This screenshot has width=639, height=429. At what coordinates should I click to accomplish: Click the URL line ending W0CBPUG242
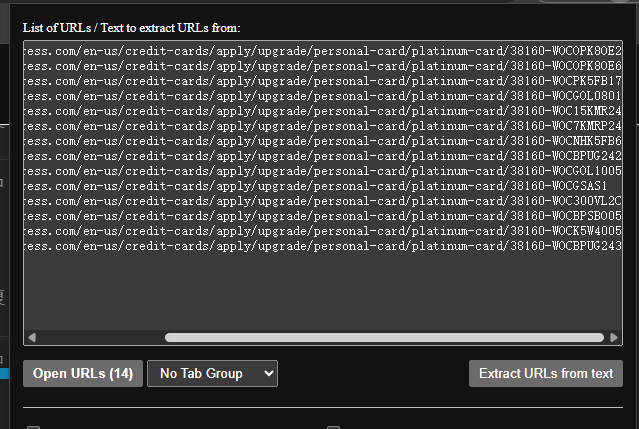(323, 156)
